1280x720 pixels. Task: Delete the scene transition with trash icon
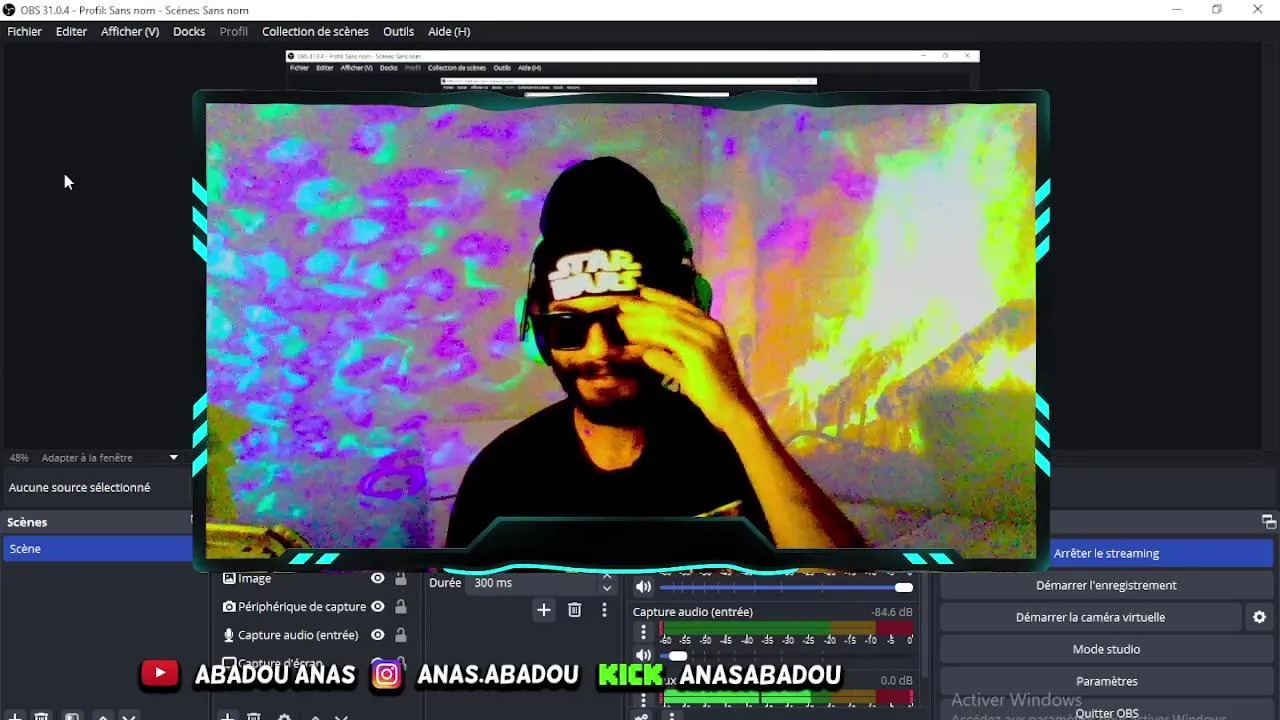point(574,610)
